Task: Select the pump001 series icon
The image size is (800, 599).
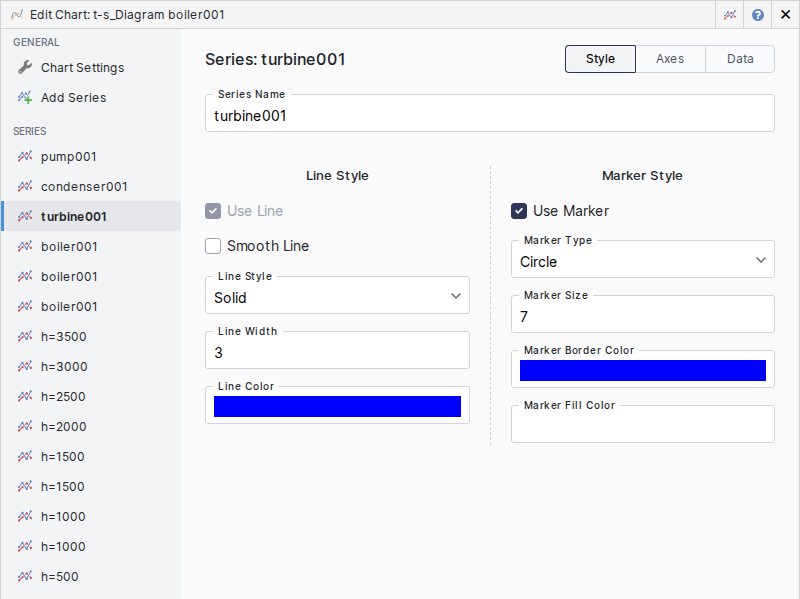Action: (25, 157)
